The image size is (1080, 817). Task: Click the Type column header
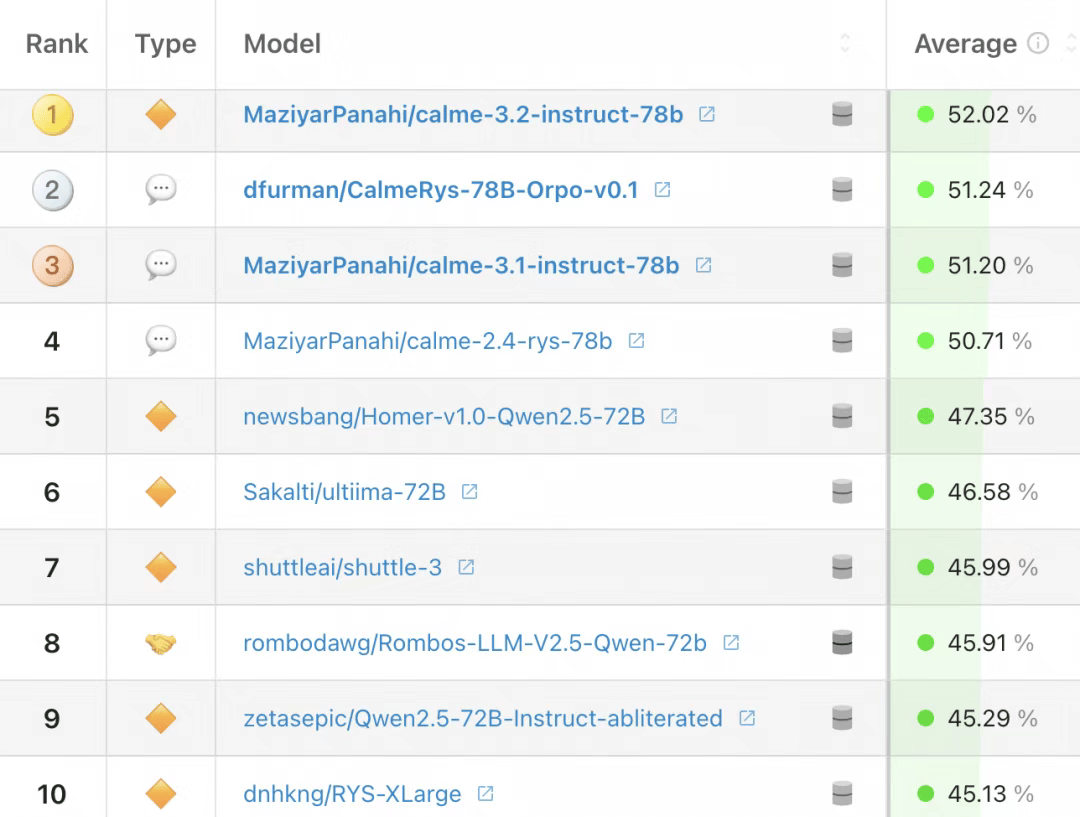coord(165,44)
